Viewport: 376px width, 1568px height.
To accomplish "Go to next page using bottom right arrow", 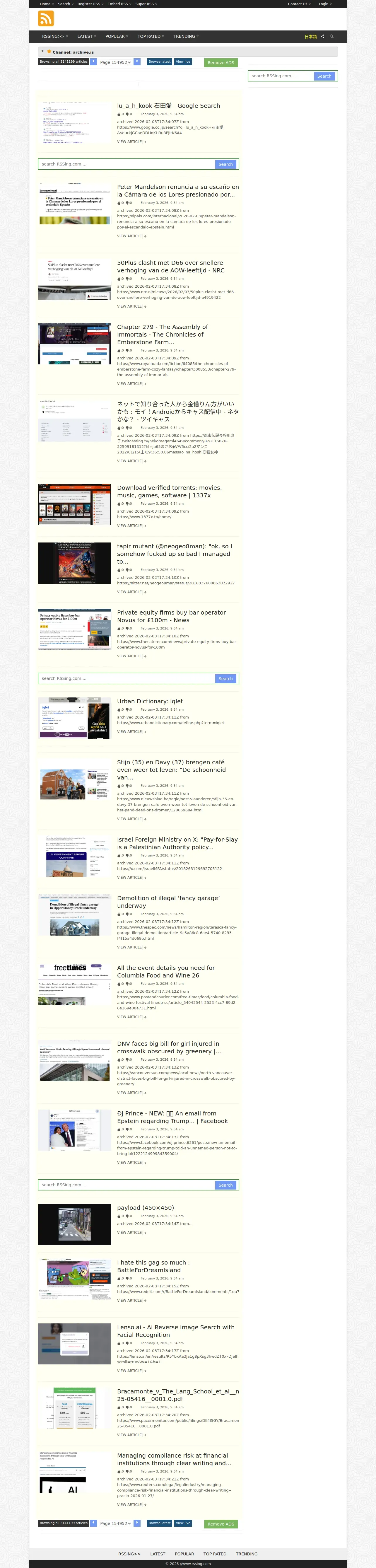I will coord(137,1523).
